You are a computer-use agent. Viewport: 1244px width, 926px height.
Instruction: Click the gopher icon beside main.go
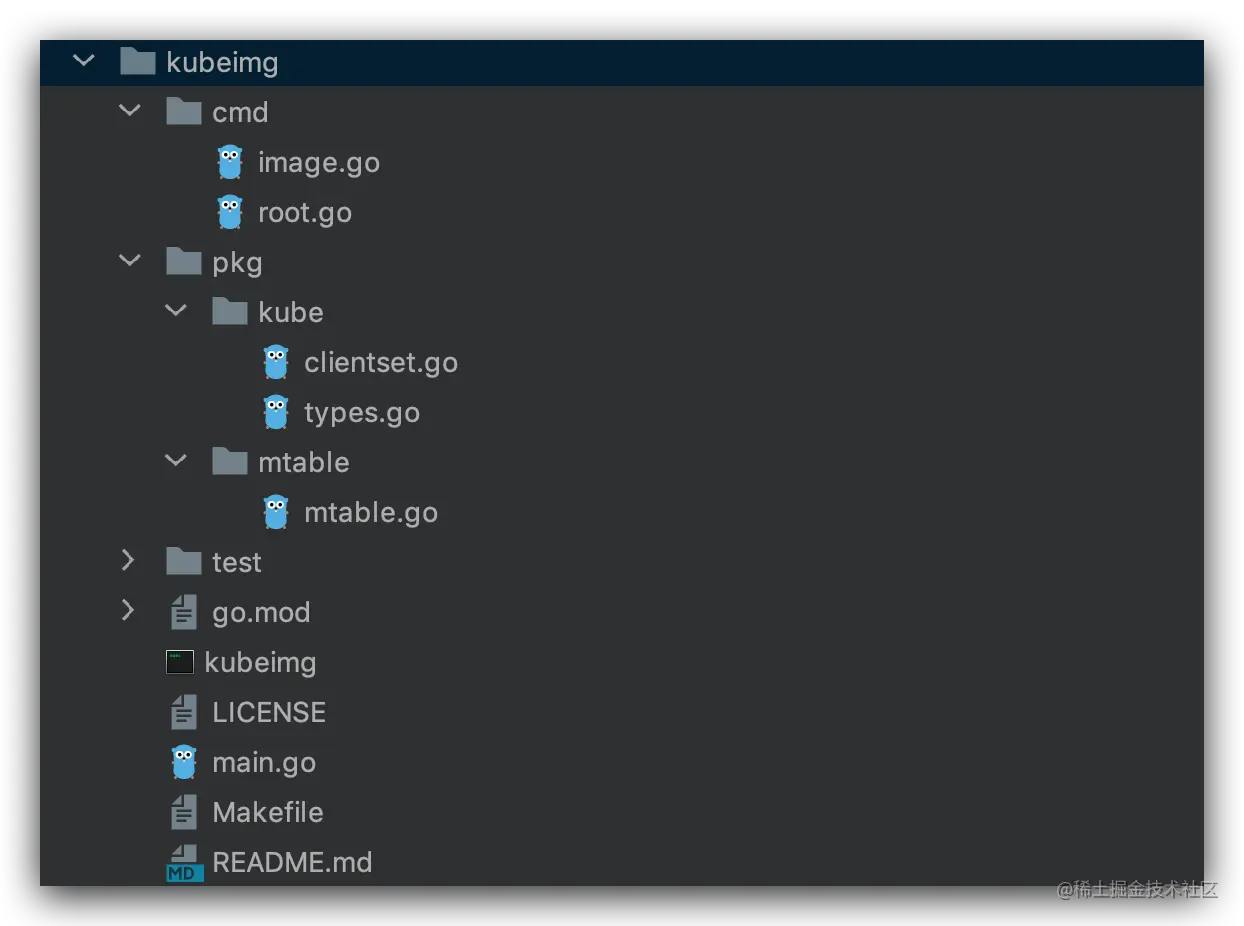[x=184, y=762]
